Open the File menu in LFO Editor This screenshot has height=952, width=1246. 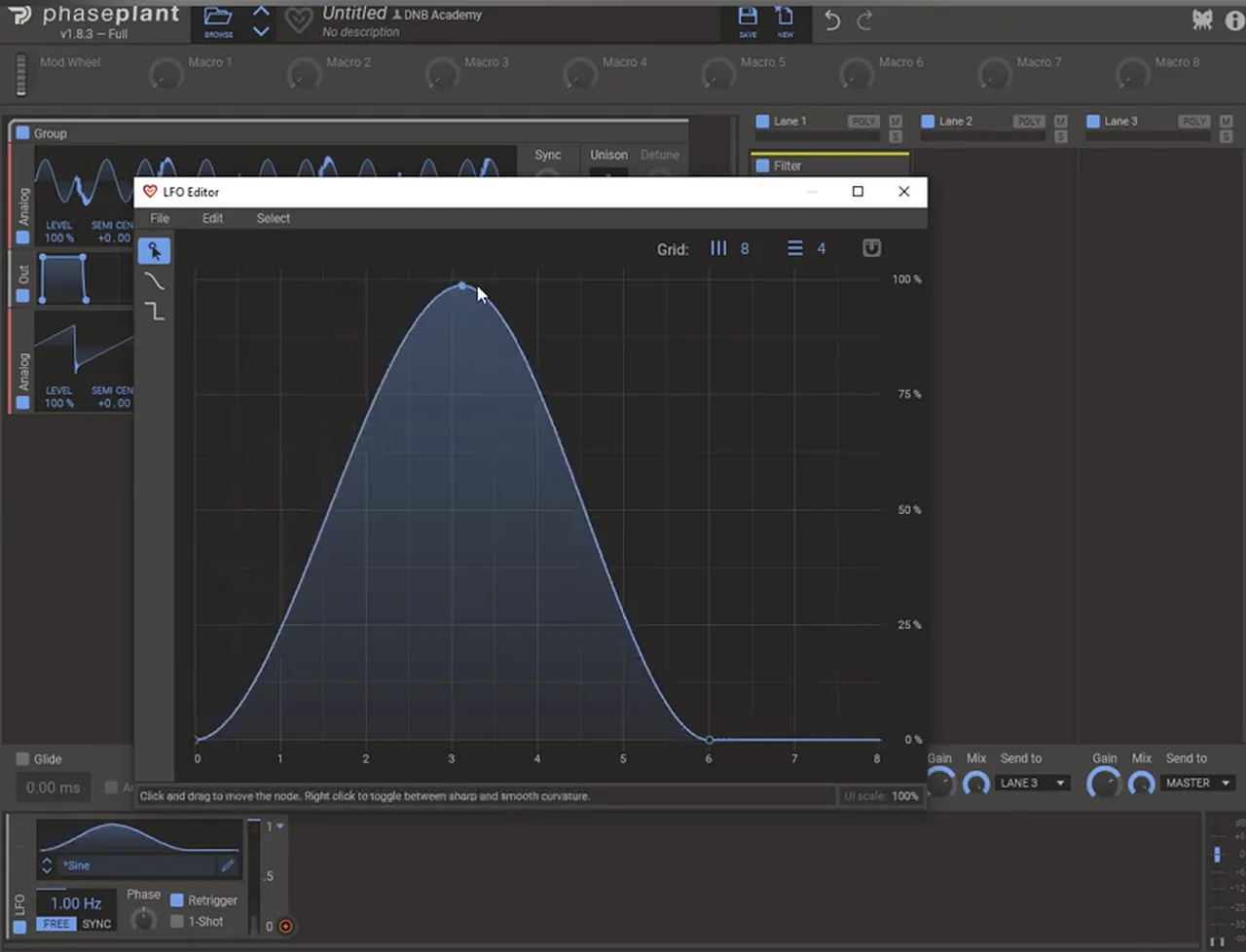coord(160,218)
